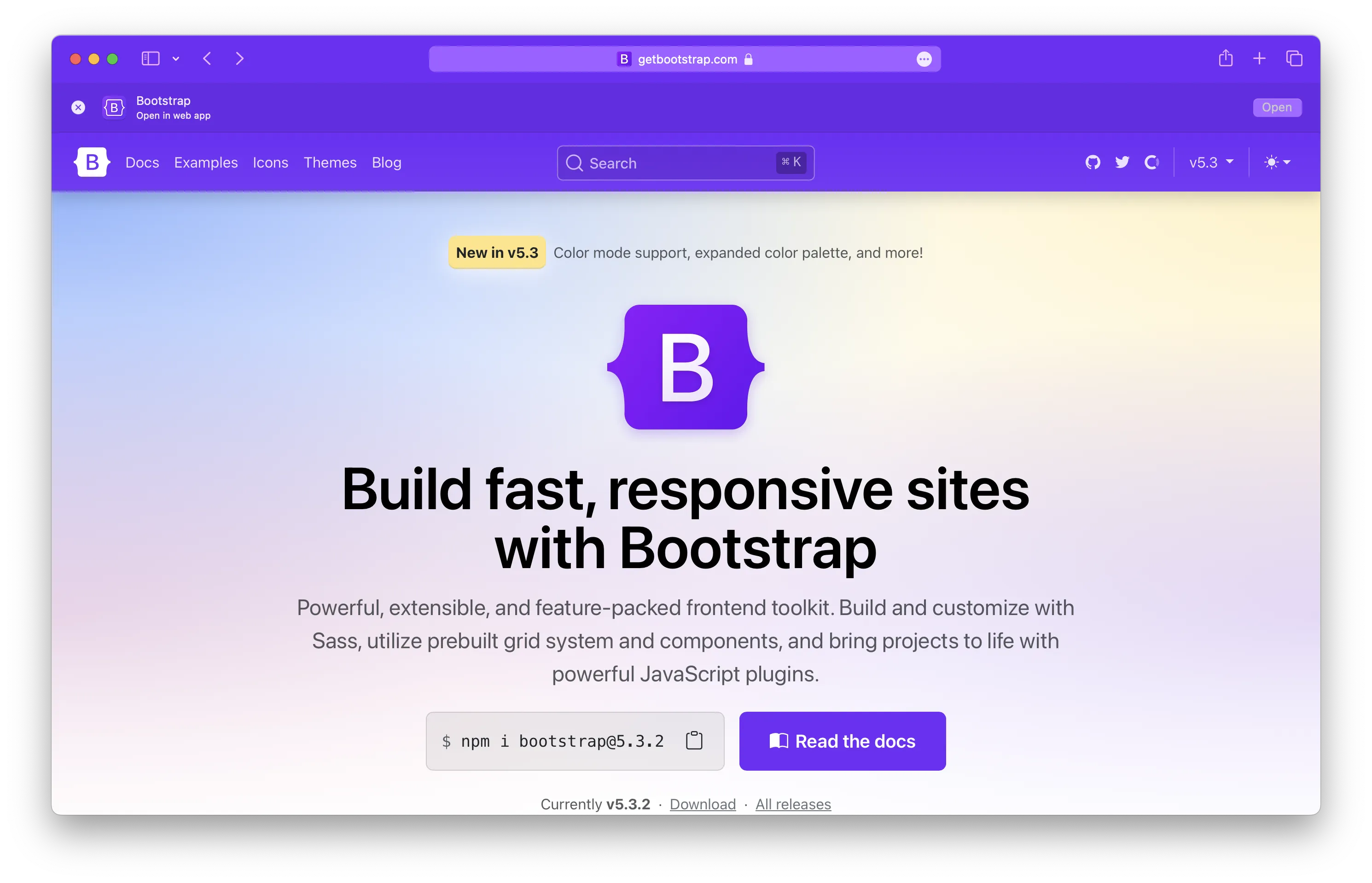Expand the v5.3 version dropdown
The height and width of the screenshot is (883, 1372).
1208,163
